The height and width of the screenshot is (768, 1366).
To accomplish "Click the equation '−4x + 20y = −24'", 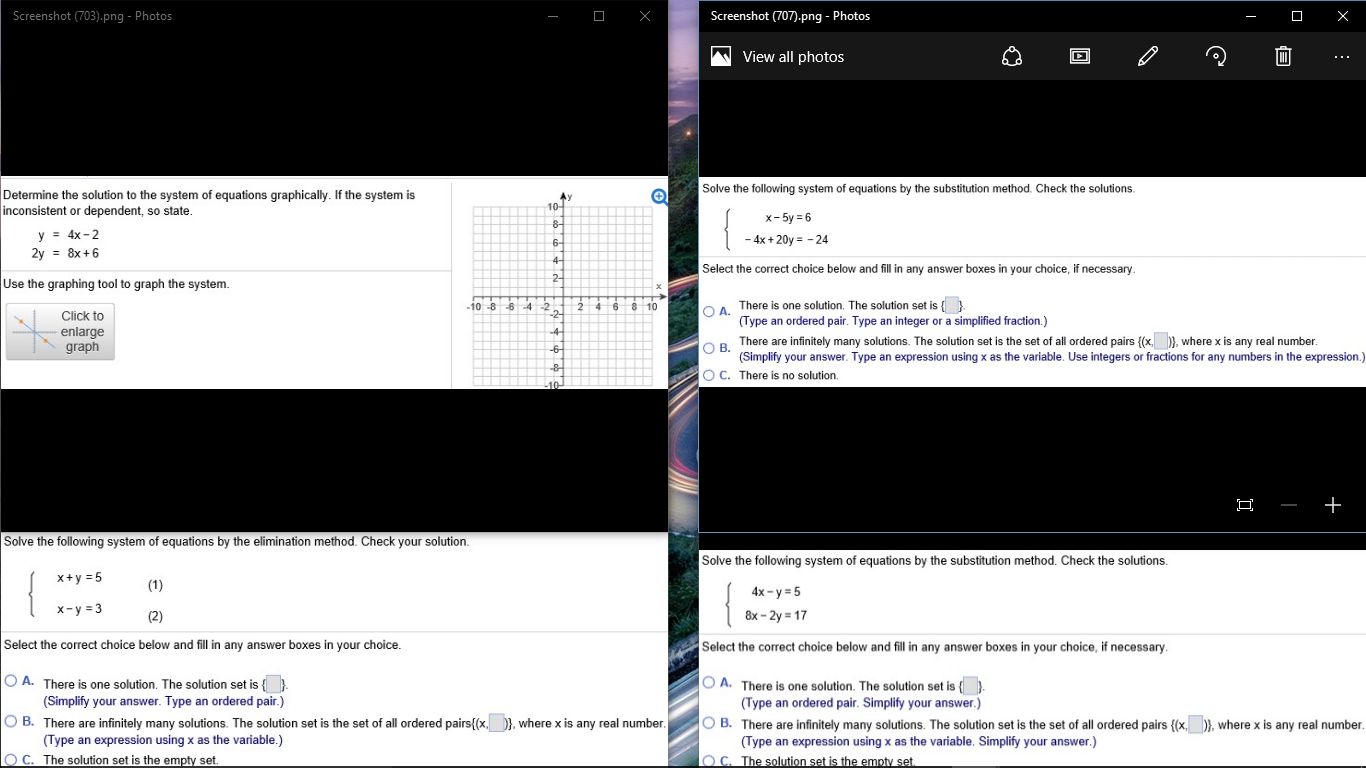I will (785, 240).
